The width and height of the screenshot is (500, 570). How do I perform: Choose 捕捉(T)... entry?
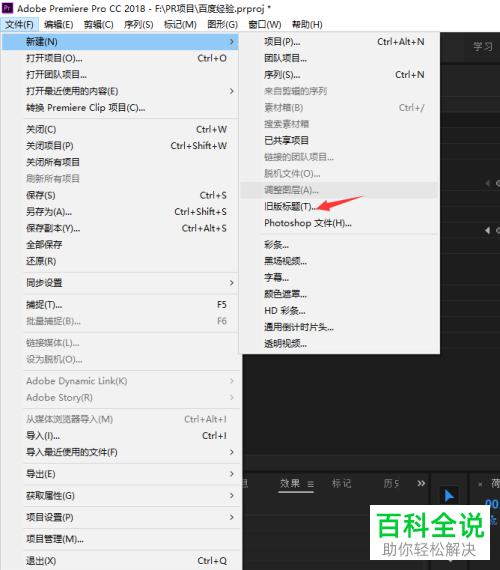click(x=120, y=305)
